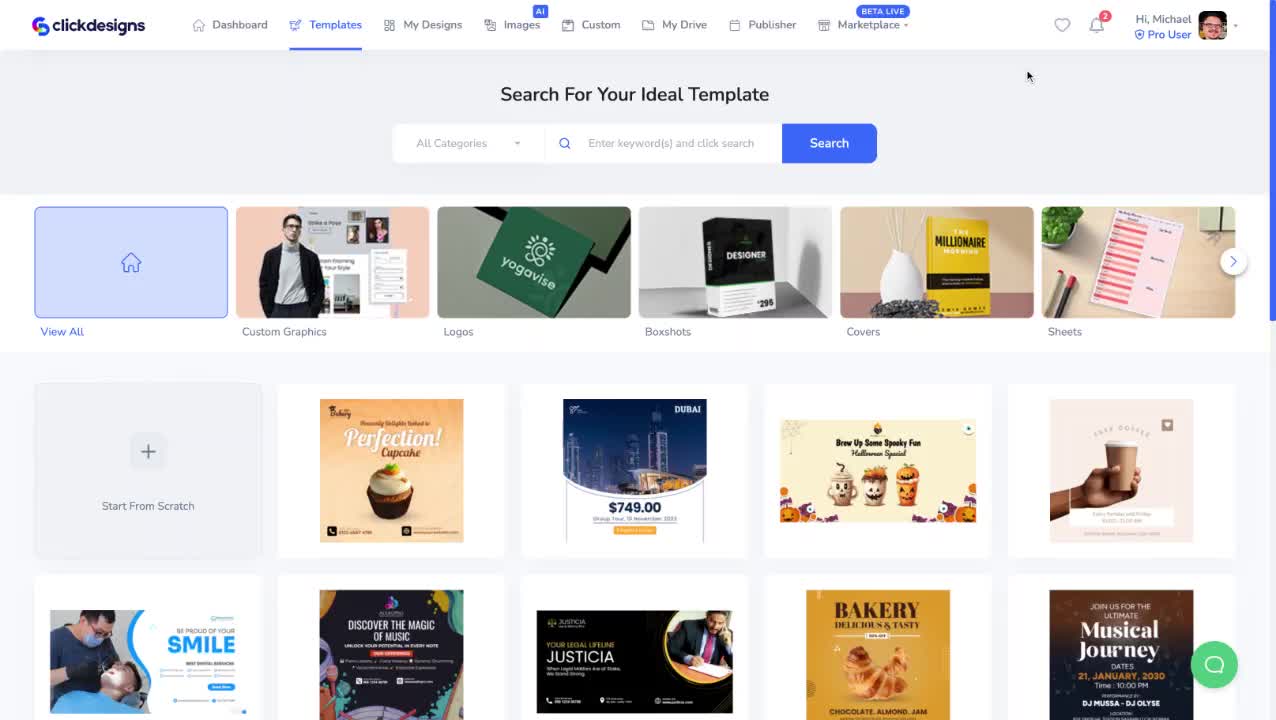Image resolution: width=1276 pixels, height=720 pixels.
Task: Expand the Marketplace menu arrow
Action: [906, 26]
